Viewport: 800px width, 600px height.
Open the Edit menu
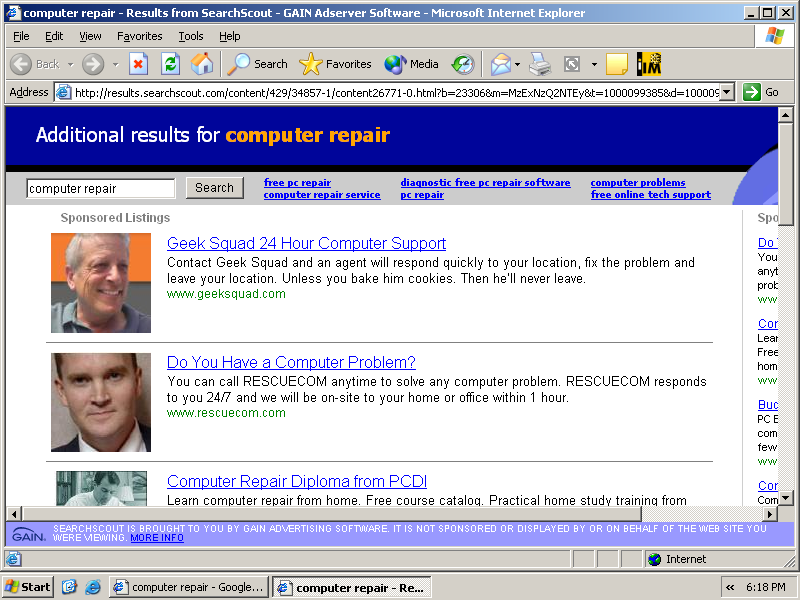coord(54,36)
